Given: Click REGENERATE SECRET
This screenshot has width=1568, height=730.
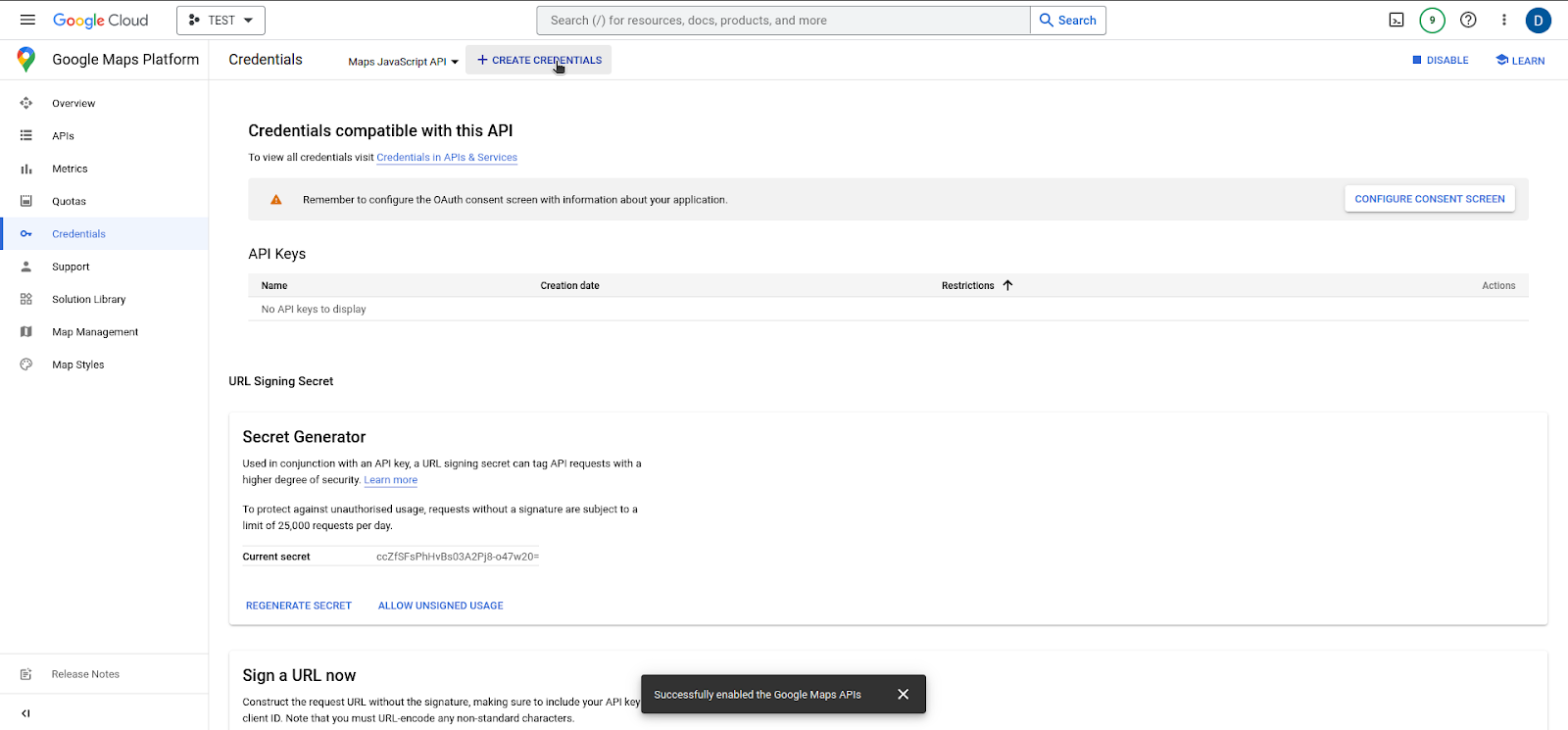Looking at the screenshot, I should pos(299,606).
